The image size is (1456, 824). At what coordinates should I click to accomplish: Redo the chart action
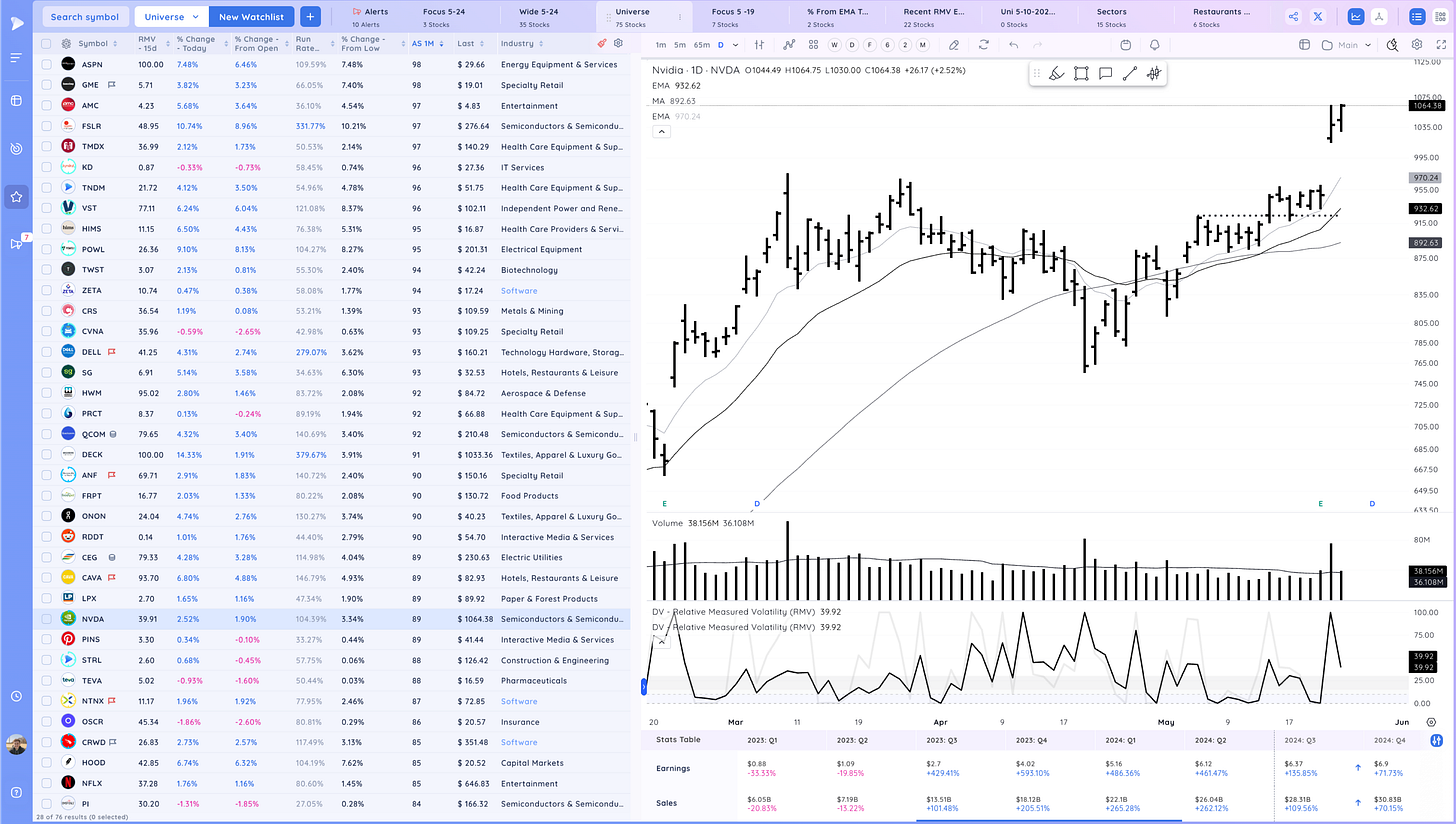(x=1039, y=45)
